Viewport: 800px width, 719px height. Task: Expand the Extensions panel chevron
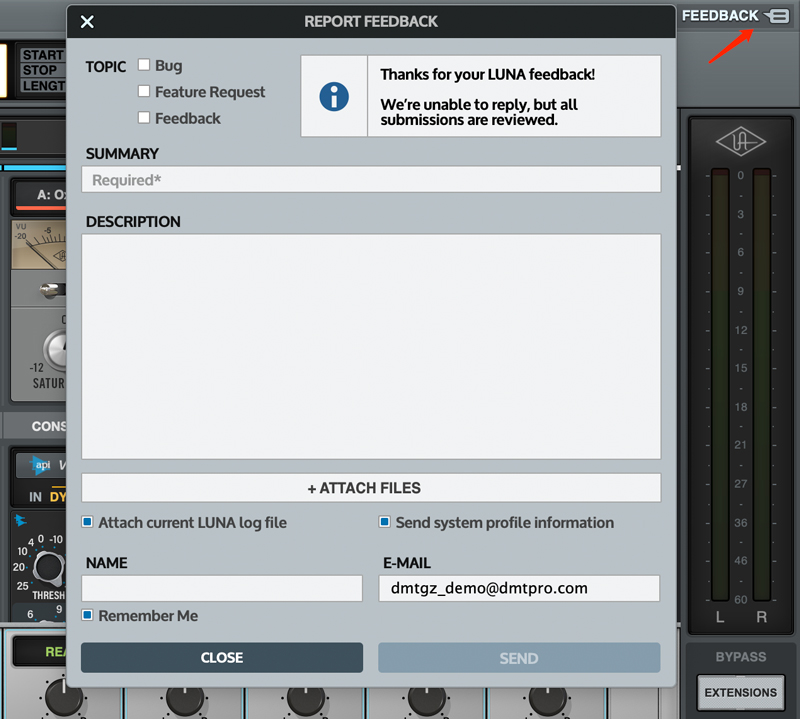pyautogui.click(x=740, y=692)
